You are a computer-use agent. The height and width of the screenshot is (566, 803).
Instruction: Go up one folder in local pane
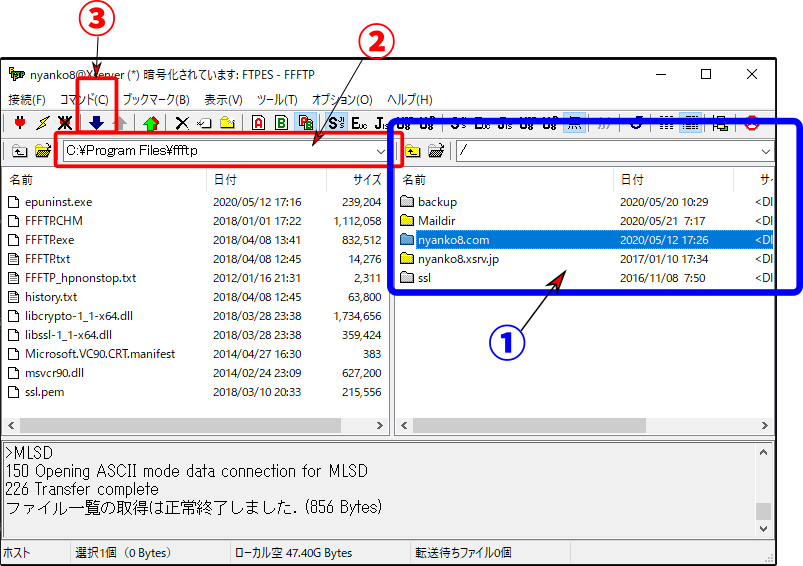coord(19,151)
